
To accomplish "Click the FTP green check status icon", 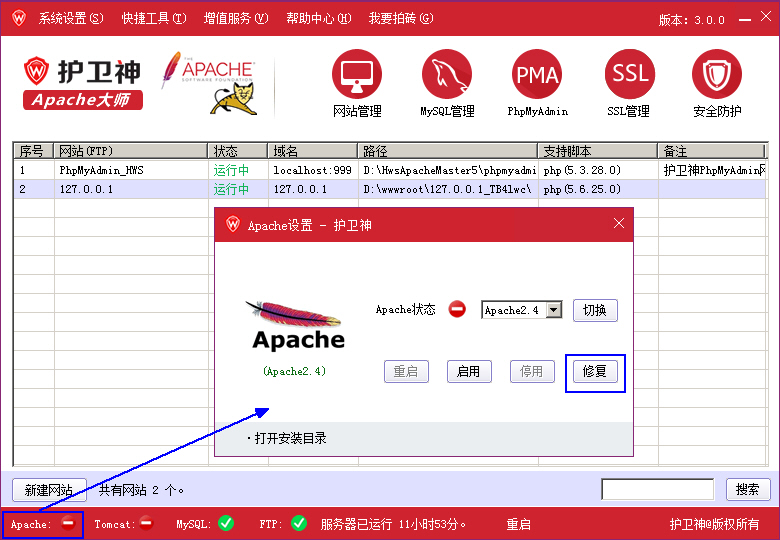I will (298, 523).
